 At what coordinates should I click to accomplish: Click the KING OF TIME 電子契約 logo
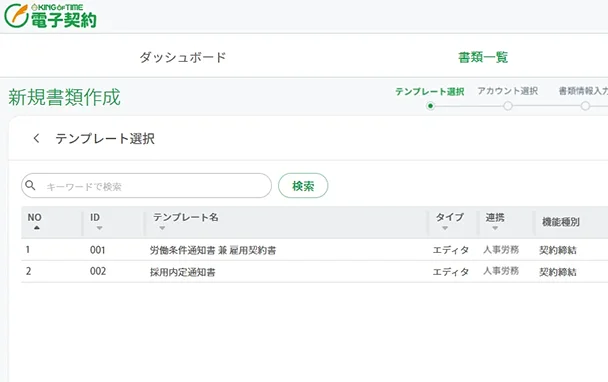(50, 16)
